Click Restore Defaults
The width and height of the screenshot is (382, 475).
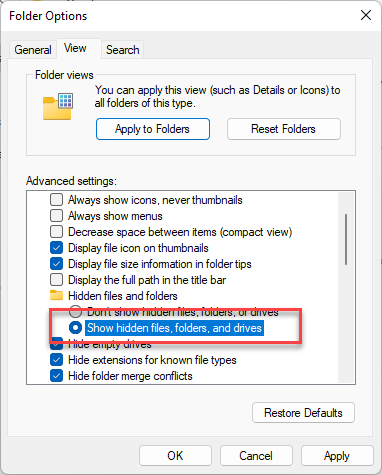coord(303,413)
